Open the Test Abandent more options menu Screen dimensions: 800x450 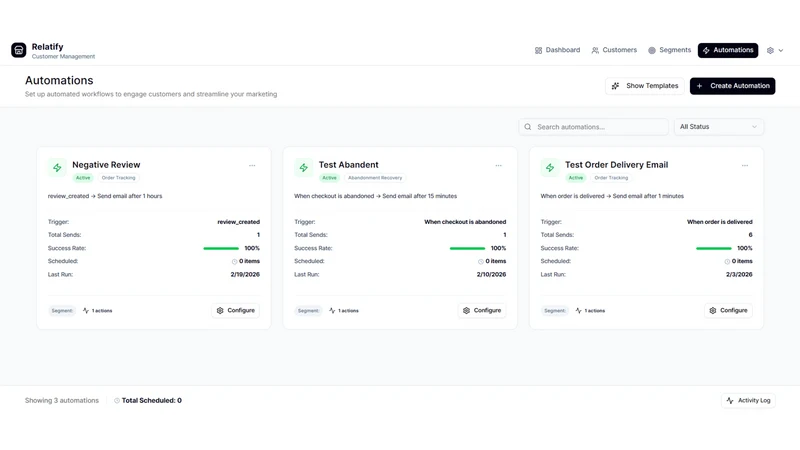[498, 165]
